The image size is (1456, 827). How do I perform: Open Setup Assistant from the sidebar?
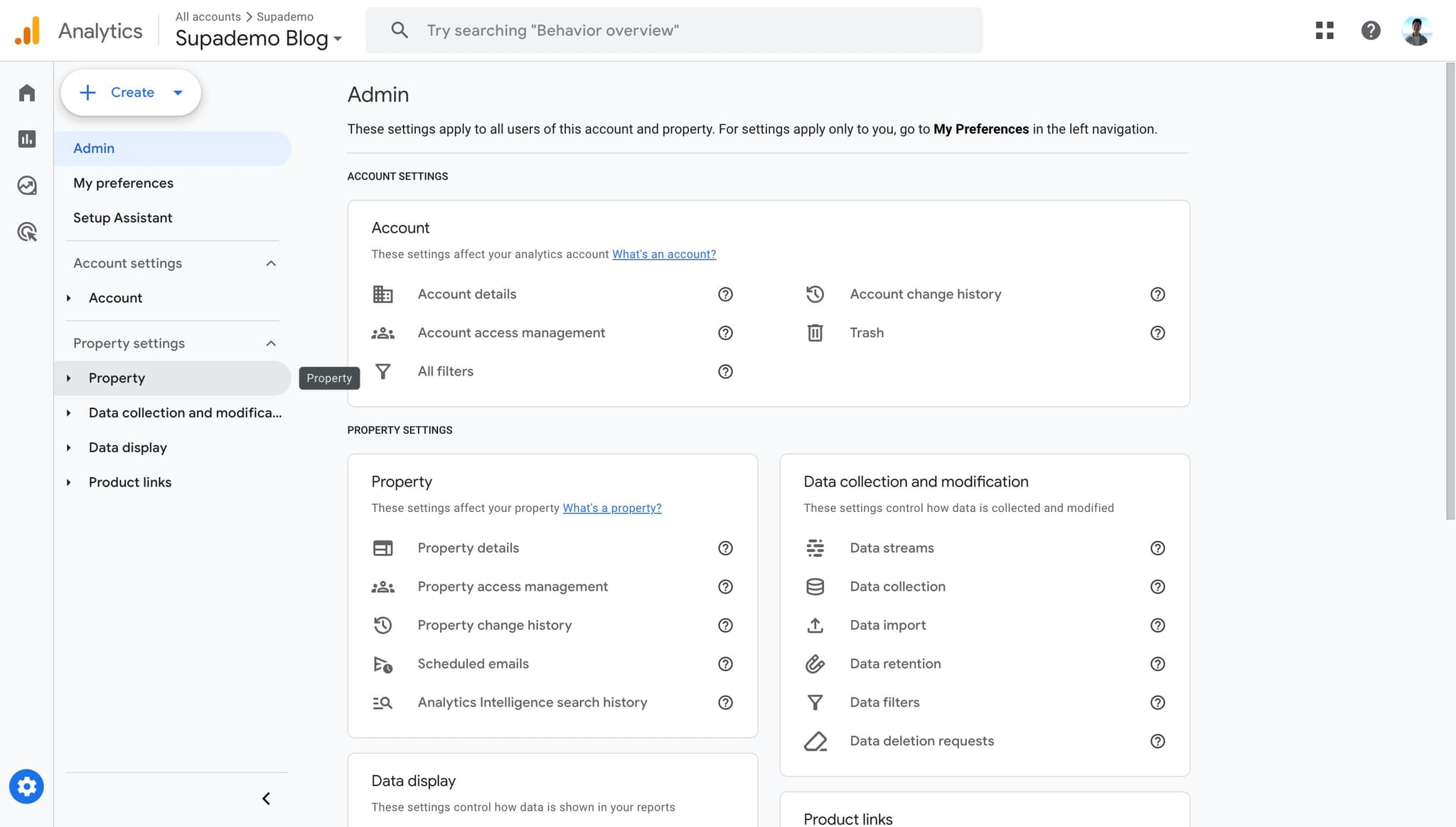click(122, 218)
